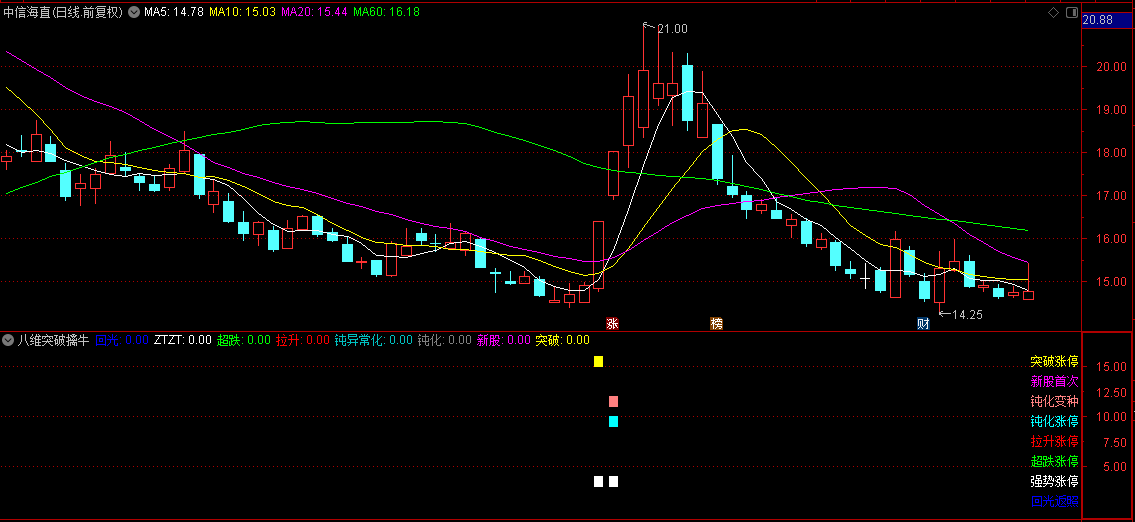
Task: Click the MA5: 14.78 label
Action: pyautogui.click(x=174, y=12)
